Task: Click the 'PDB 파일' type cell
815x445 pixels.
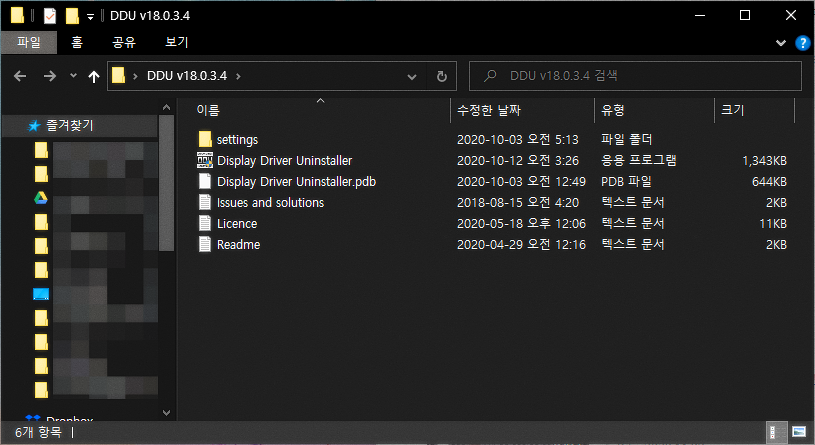Action: click(x=626, y=181)
